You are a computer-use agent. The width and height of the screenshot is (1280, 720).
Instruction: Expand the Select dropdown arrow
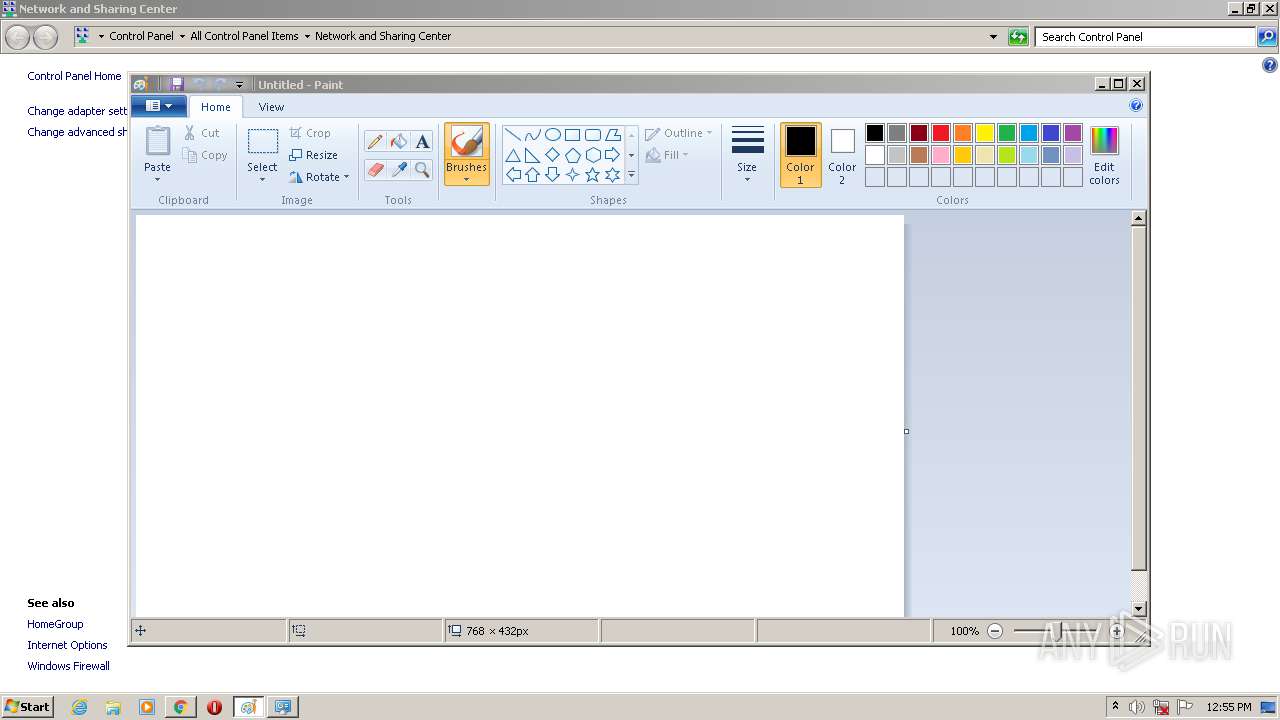(262, 180)
